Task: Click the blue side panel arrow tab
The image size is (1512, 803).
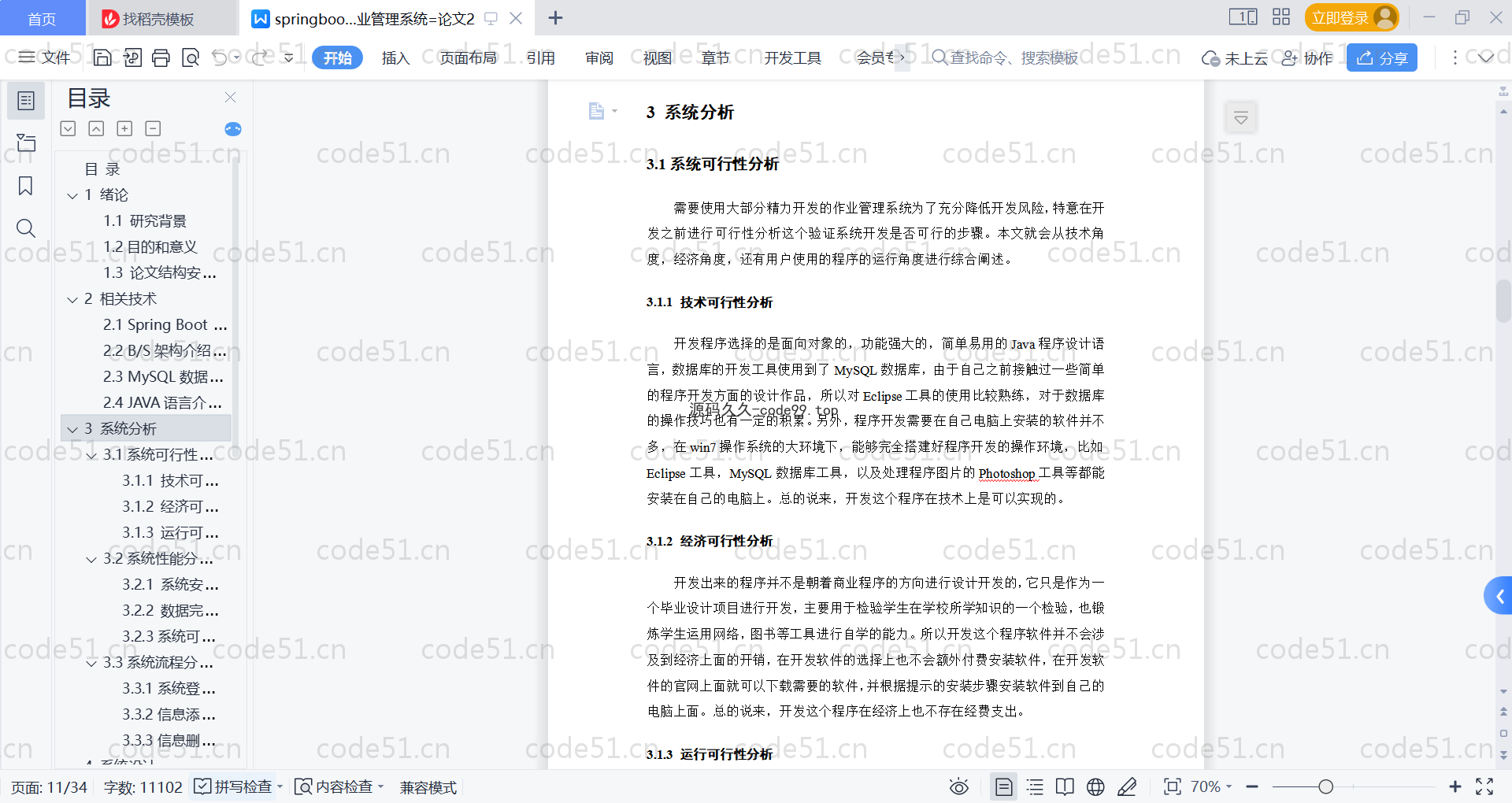Action: (1499, 596)
